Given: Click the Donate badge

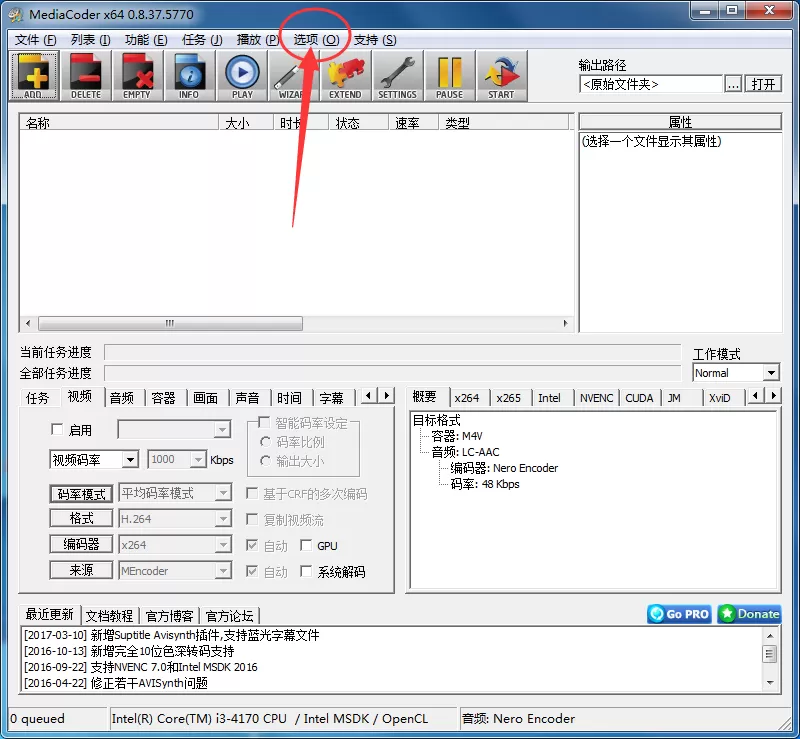Looking at the screenshot, I should pyautogui.click(x=749, y=614).
